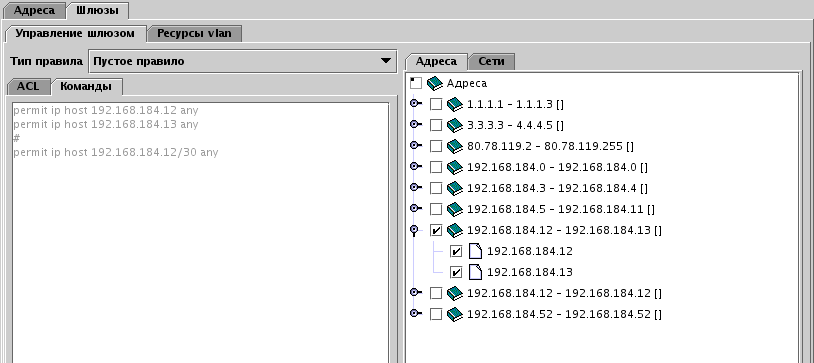Screen dimensions: 814x363
Task: Click document icon of 192.168.184.13 leaf
Action: (x=475, y=272)
